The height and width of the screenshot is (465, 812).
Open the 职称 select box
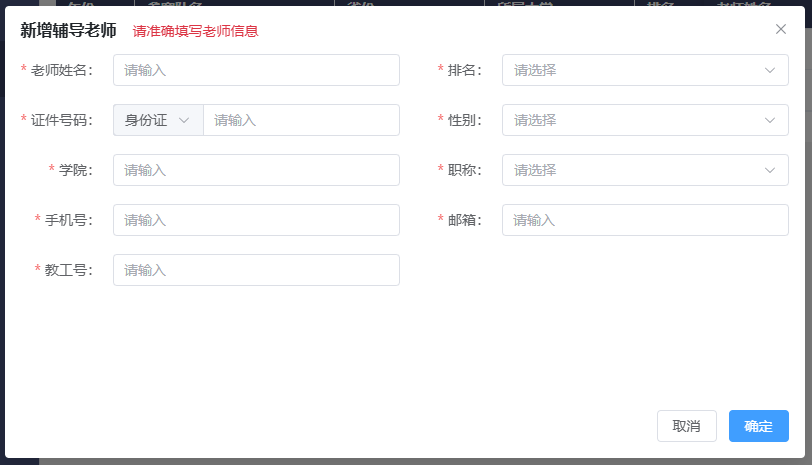point(630,170)
